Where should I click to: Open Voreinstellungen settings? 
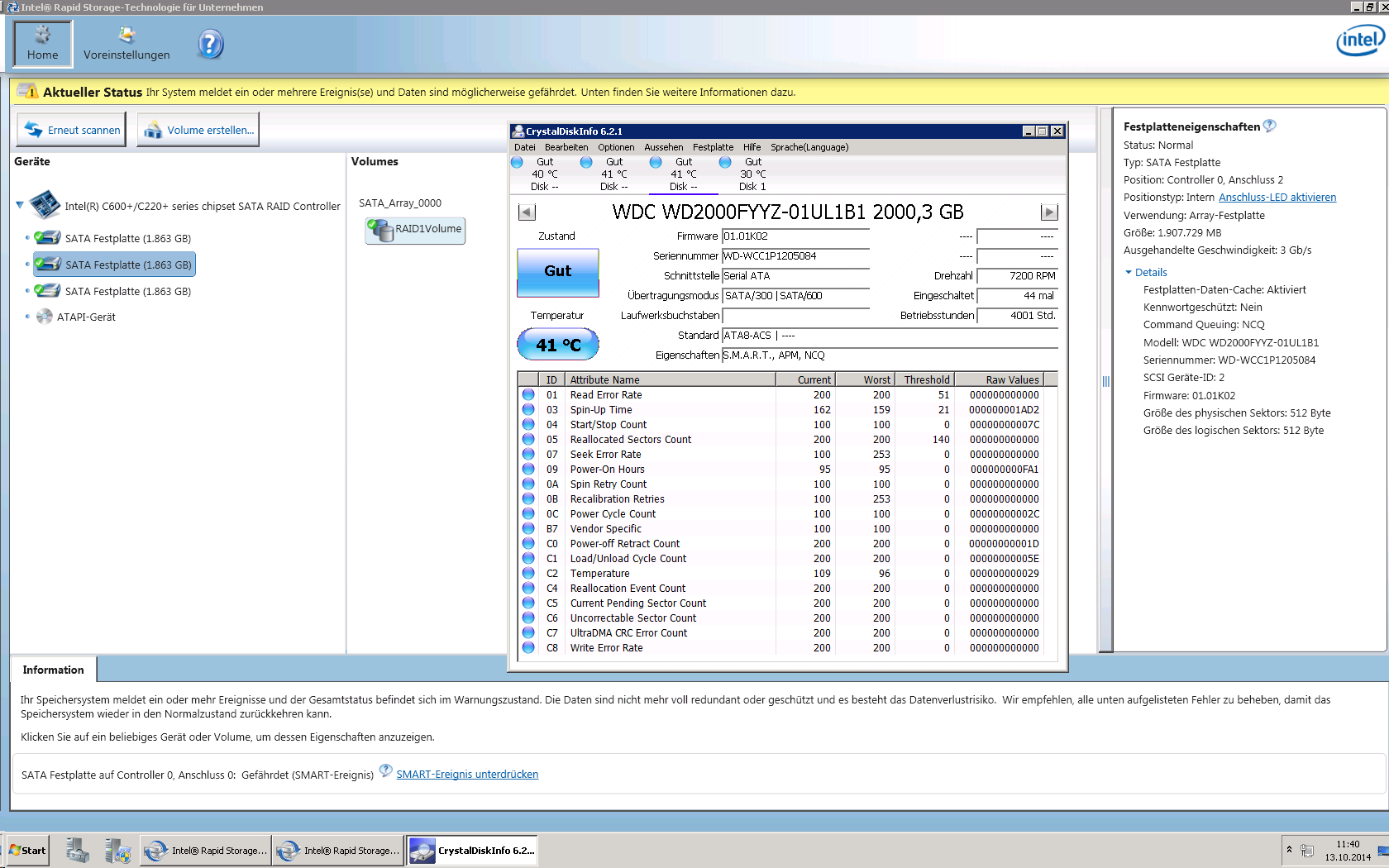[x=126, y=43]
